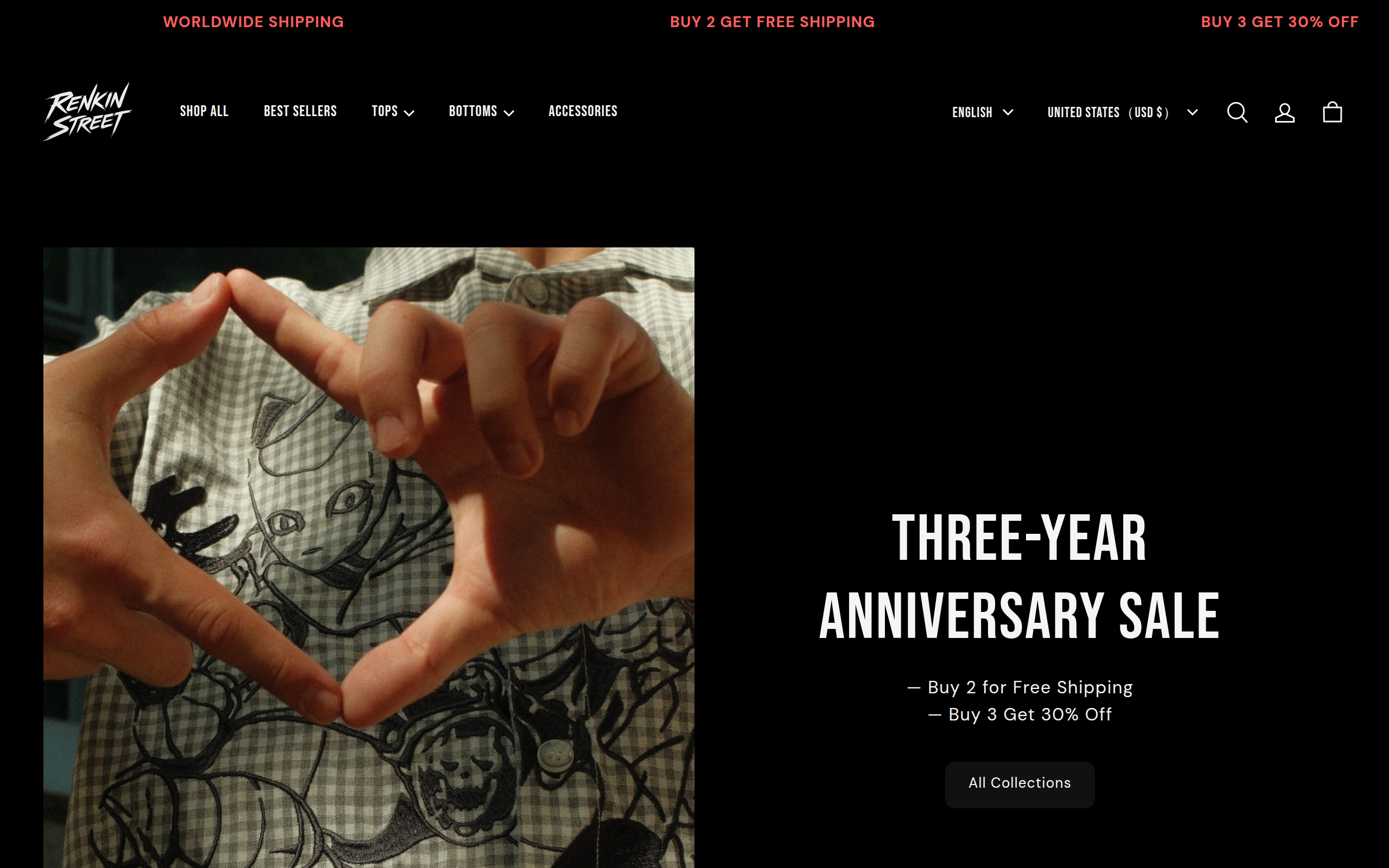
Task: Go to Shop All
Action: coord(205,111)
